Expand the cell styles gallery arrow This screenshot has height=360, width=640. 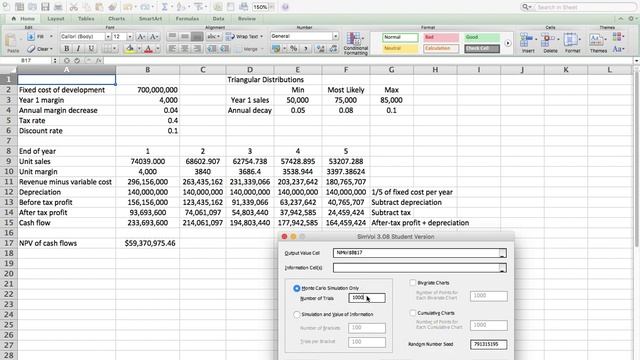point(508,43)
